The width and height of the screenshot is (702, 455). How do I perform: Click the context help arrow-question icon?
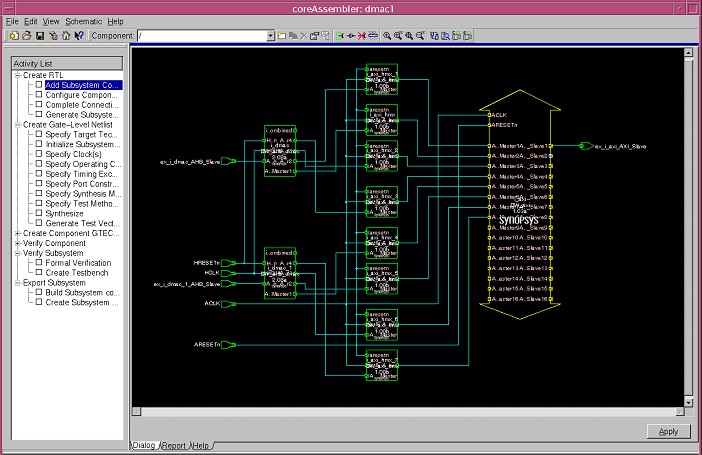[x=78, y=35]
